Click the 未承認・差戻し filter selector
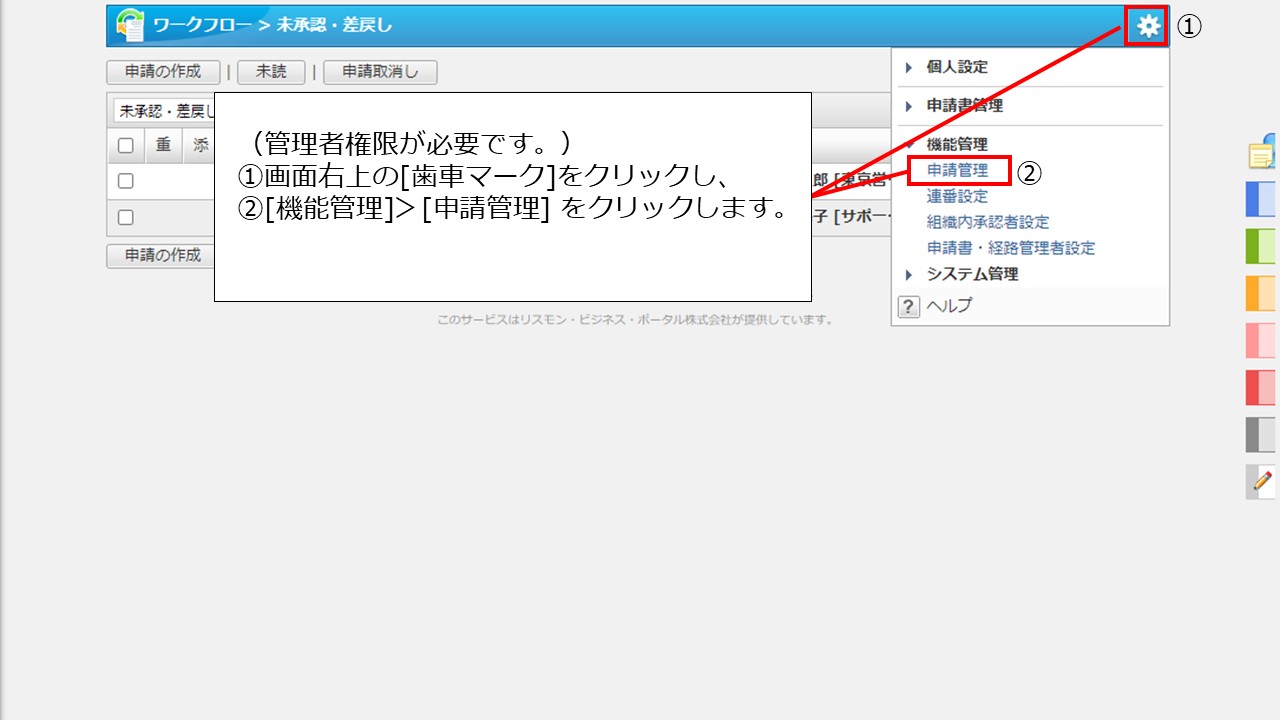Image resolution: width=1280 pixels, height=720 pixels. pos(160,110)
